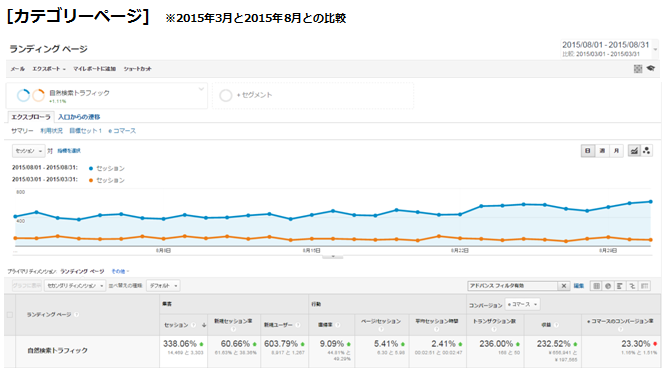Click the 編集 filter edit link

[579, 286]
